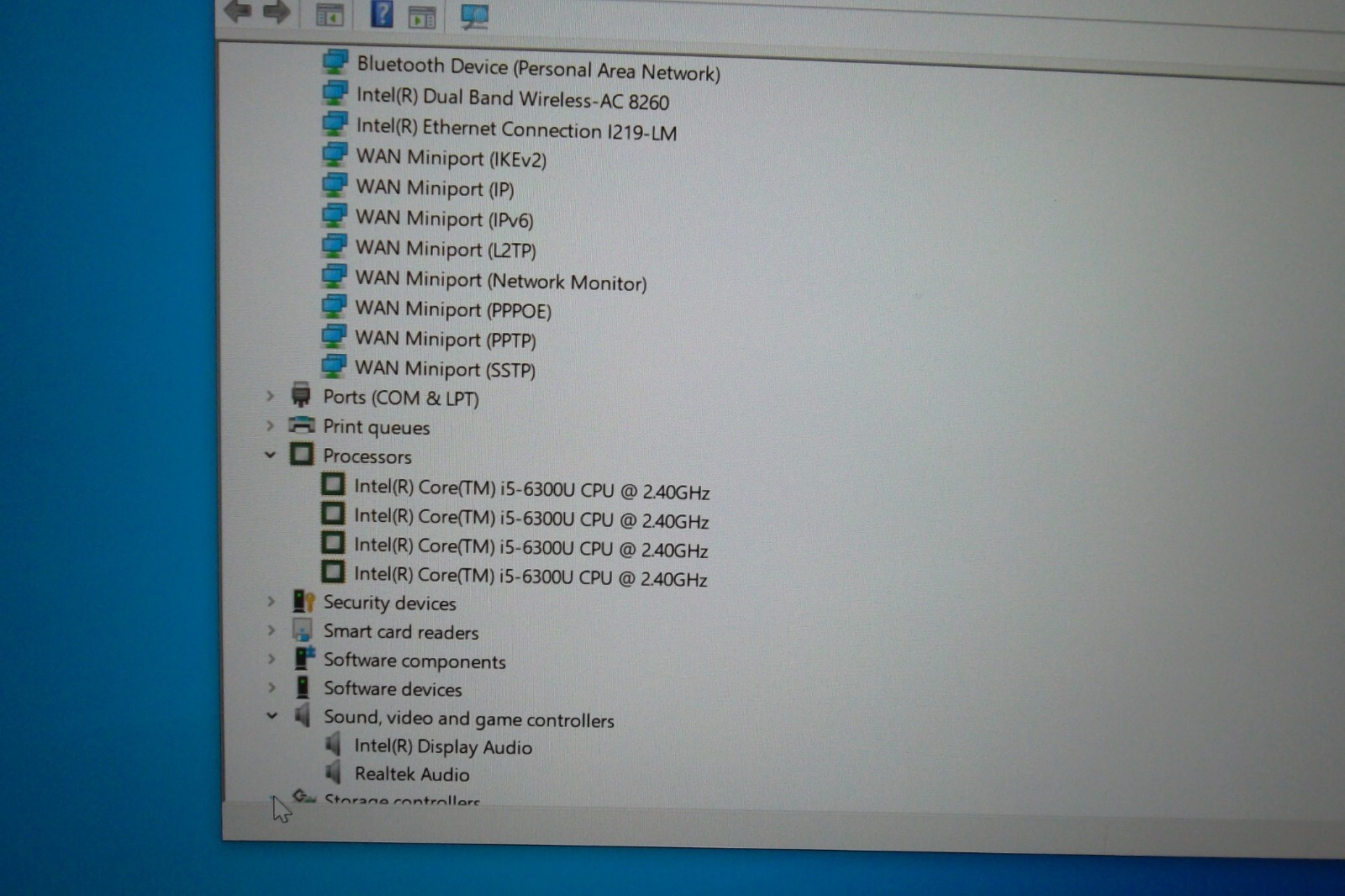Click the Security devices key icon
The width and height of the screenshot is (1345, 896).
303,601
